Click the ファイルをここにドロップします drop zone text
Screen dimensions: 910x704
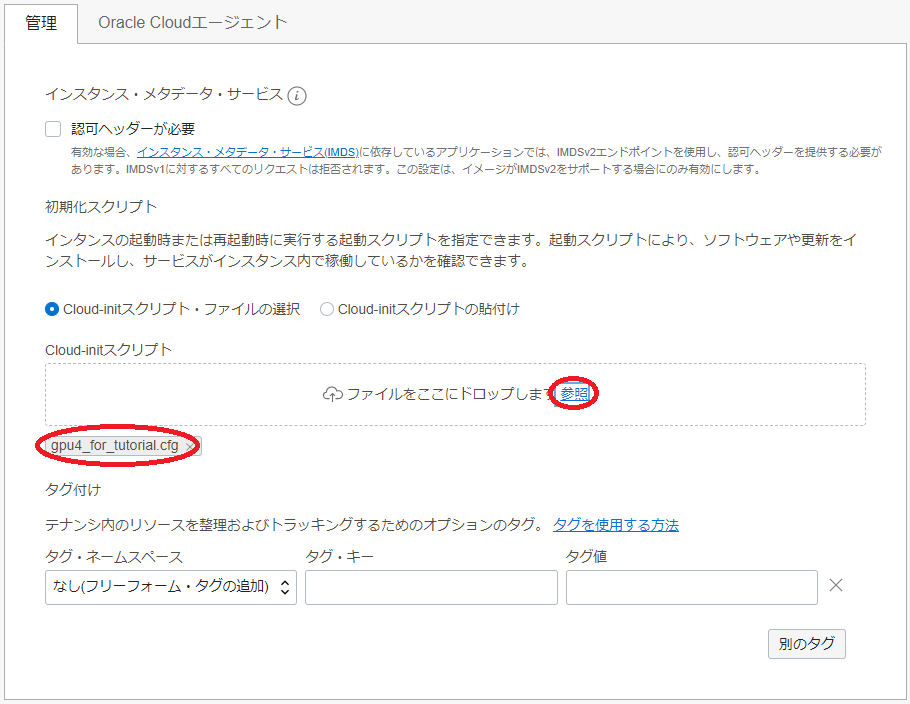[x=450, y=395]
